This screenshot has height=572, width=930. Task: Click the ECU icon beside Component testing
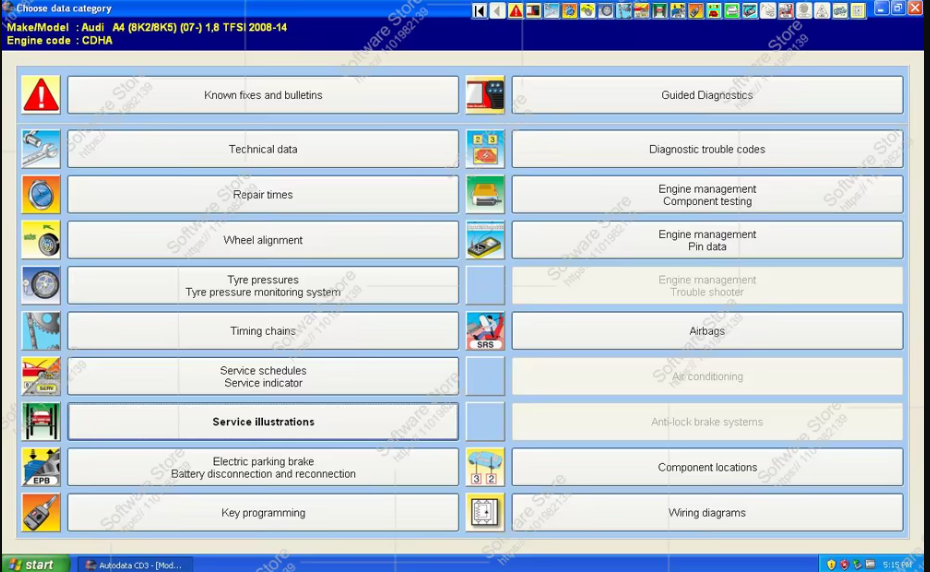[485, 195]
